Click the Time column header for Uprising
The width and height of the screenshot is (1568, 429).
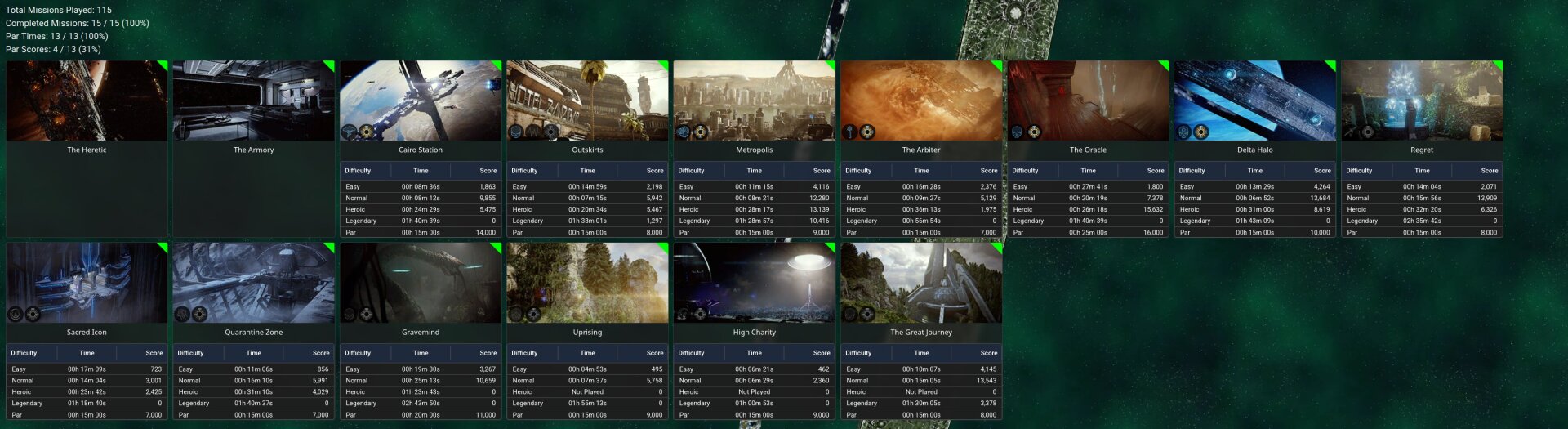tap(587, 353)
